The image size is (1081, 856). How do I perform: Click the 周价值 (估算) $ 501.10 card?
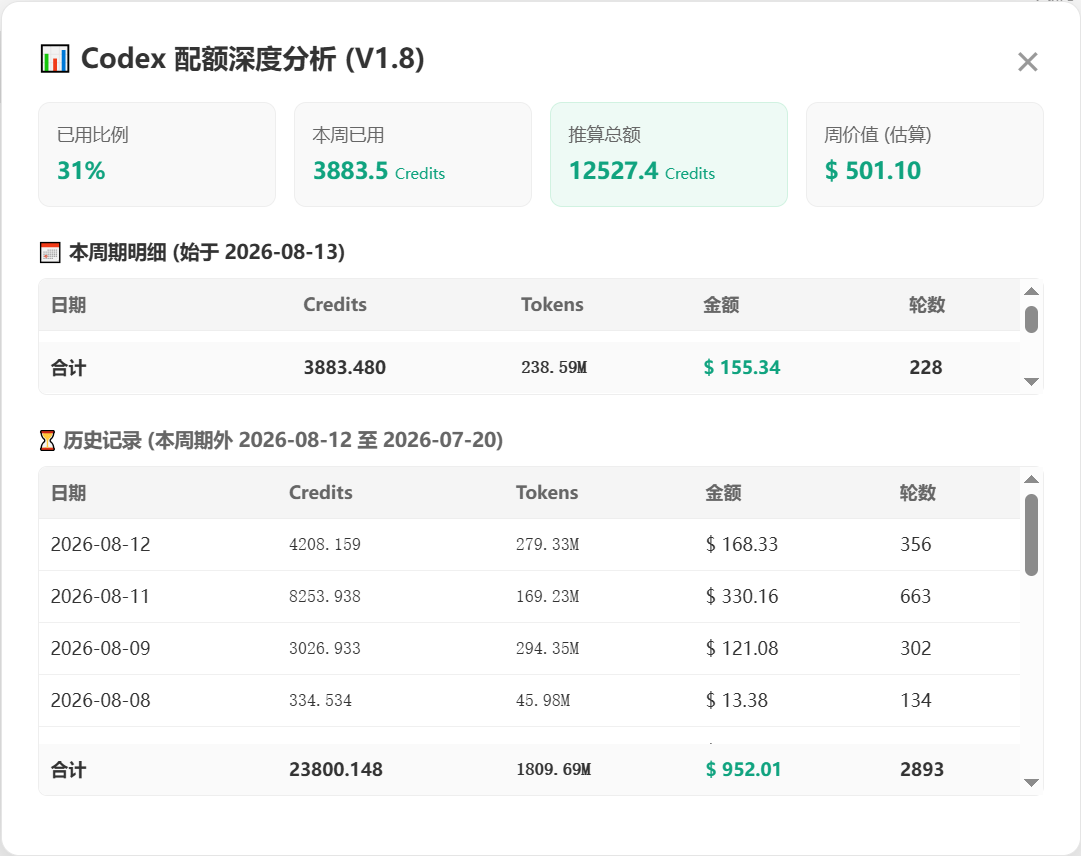click(925, 154)
